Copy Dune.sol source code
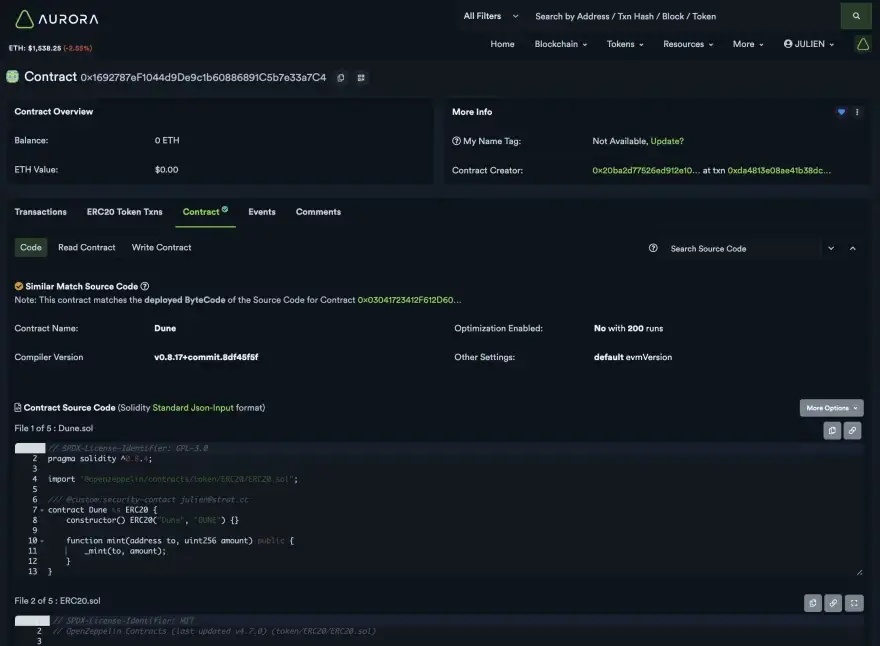The height and width of the screenshot is (646, 880). click(x=832, y=430)
